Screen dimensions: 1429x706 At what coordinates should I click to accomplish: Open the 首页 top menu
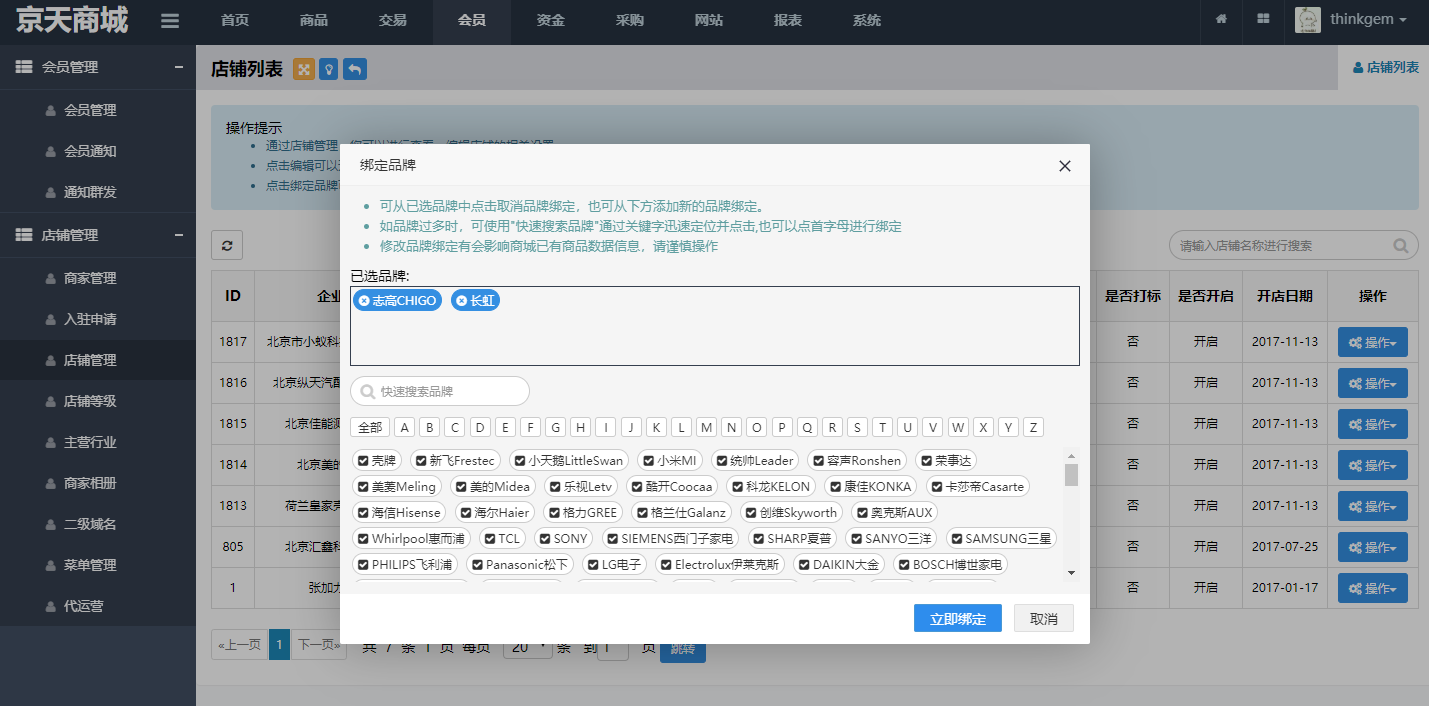tap(234, 20)
